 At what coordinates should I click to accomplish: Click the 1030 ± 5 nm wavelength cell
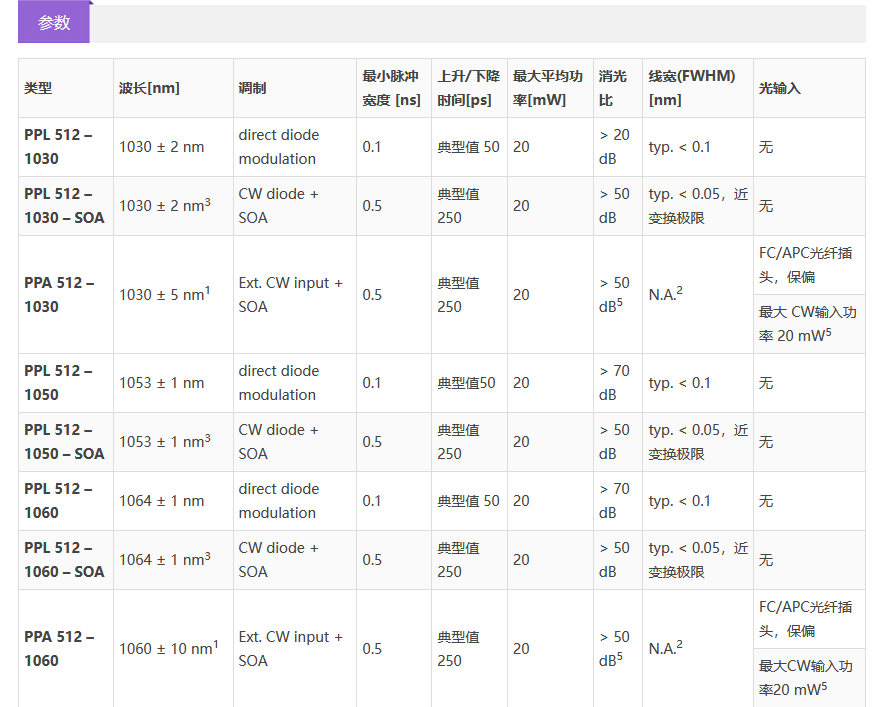(164, 295)
